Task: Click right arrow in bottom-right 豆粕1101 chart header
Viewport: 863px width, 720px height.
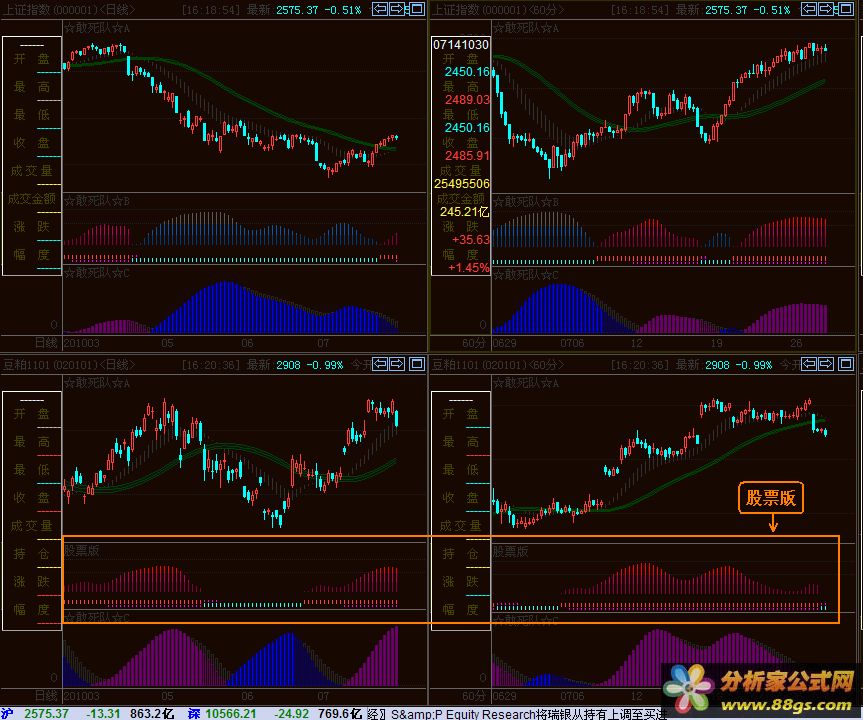Action: tap(826, 365)
